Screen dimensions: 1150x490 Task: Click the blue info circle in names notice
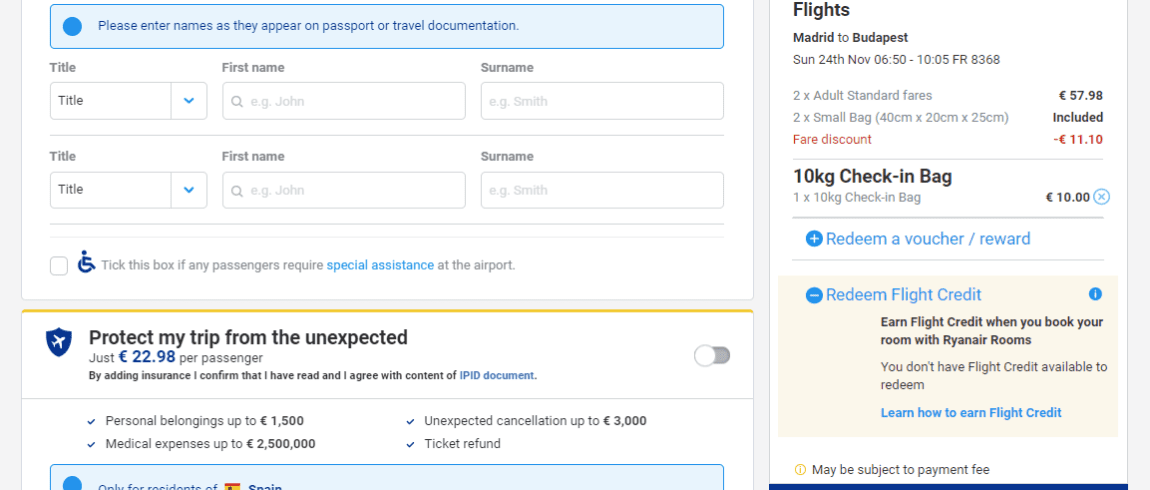point(73,26)
